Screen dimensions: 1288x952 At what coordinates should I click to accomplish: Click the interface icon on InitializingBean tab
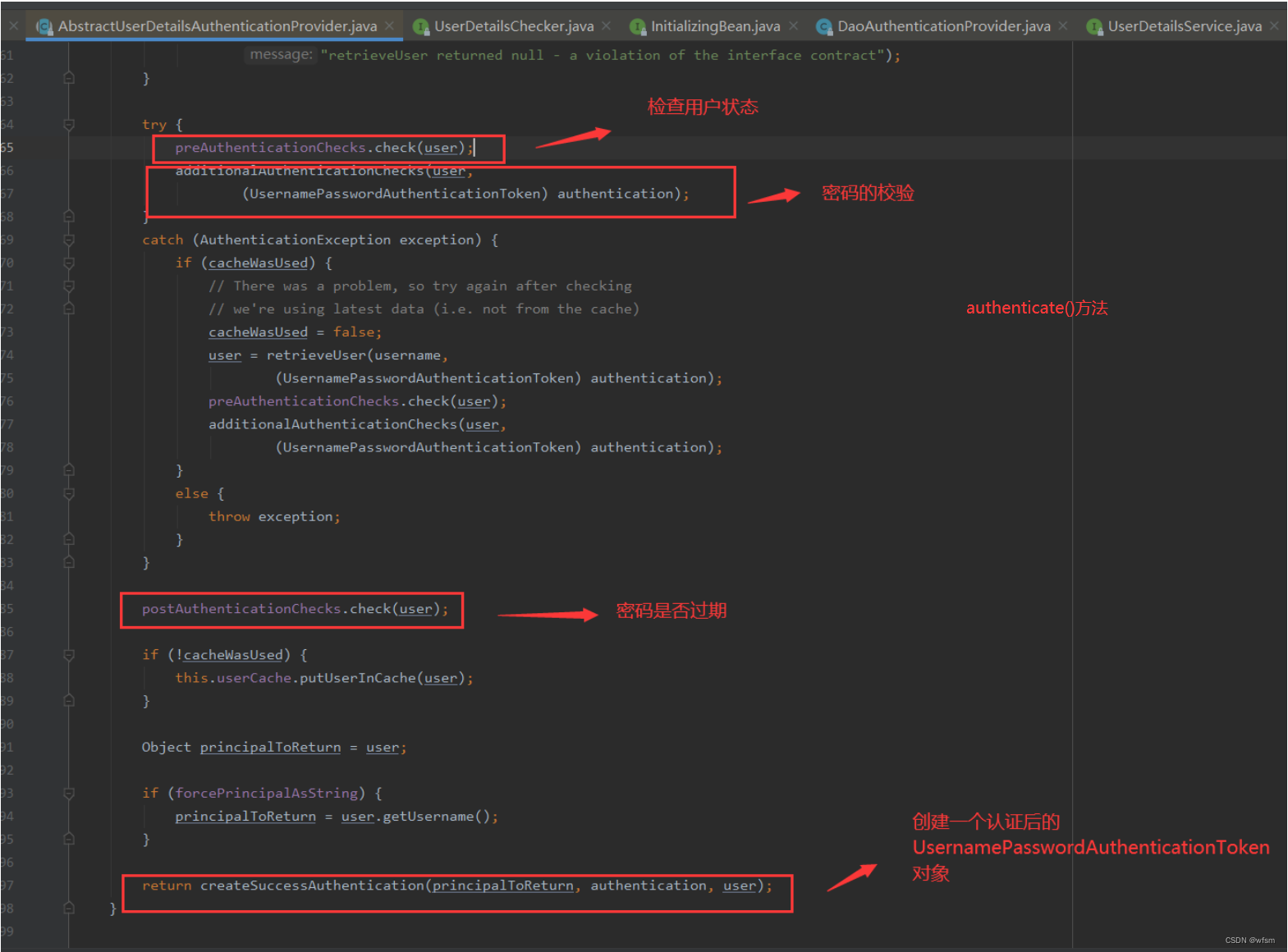coord(638,27)
